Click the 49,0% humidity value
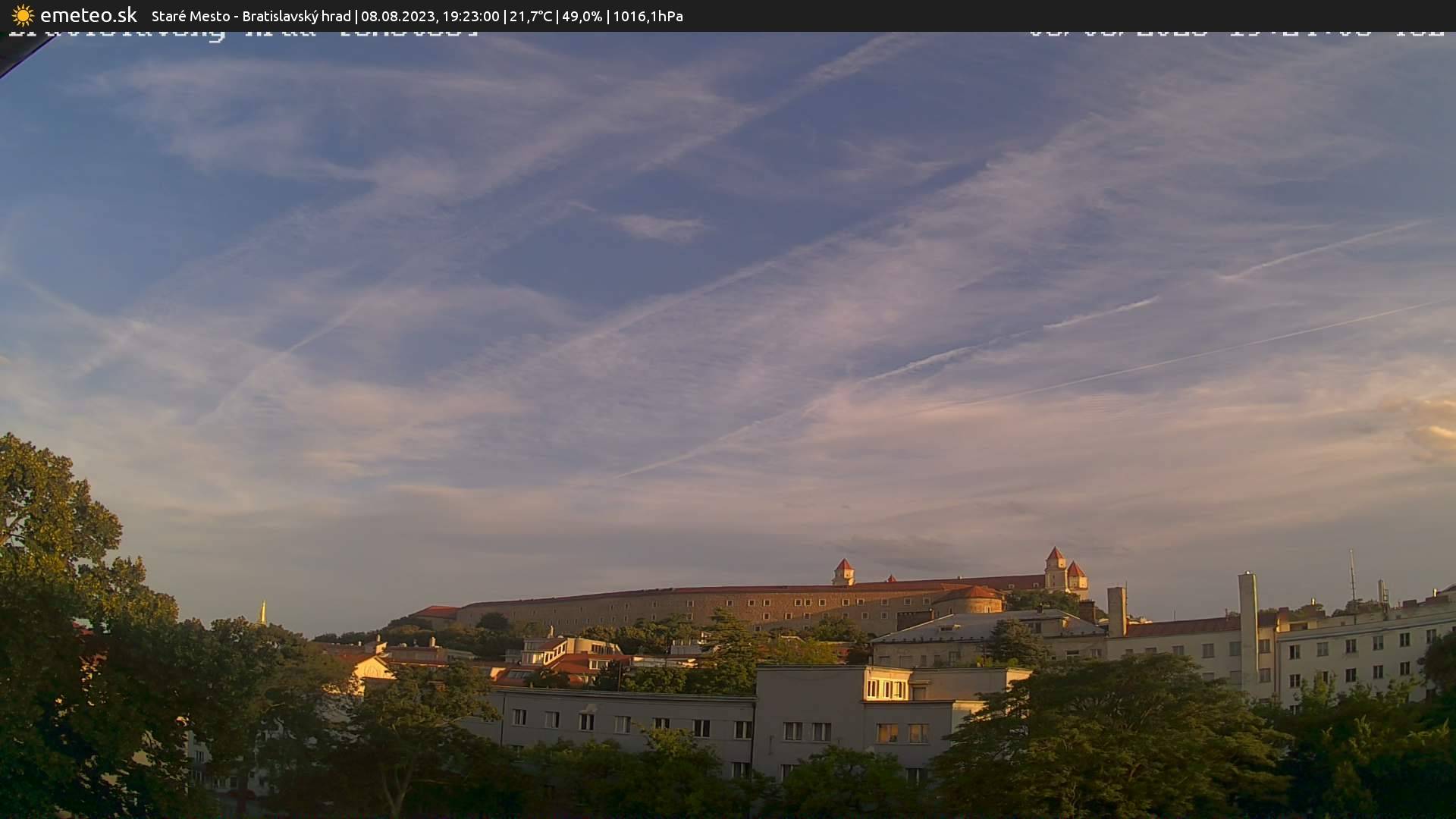 click(582, 15)
